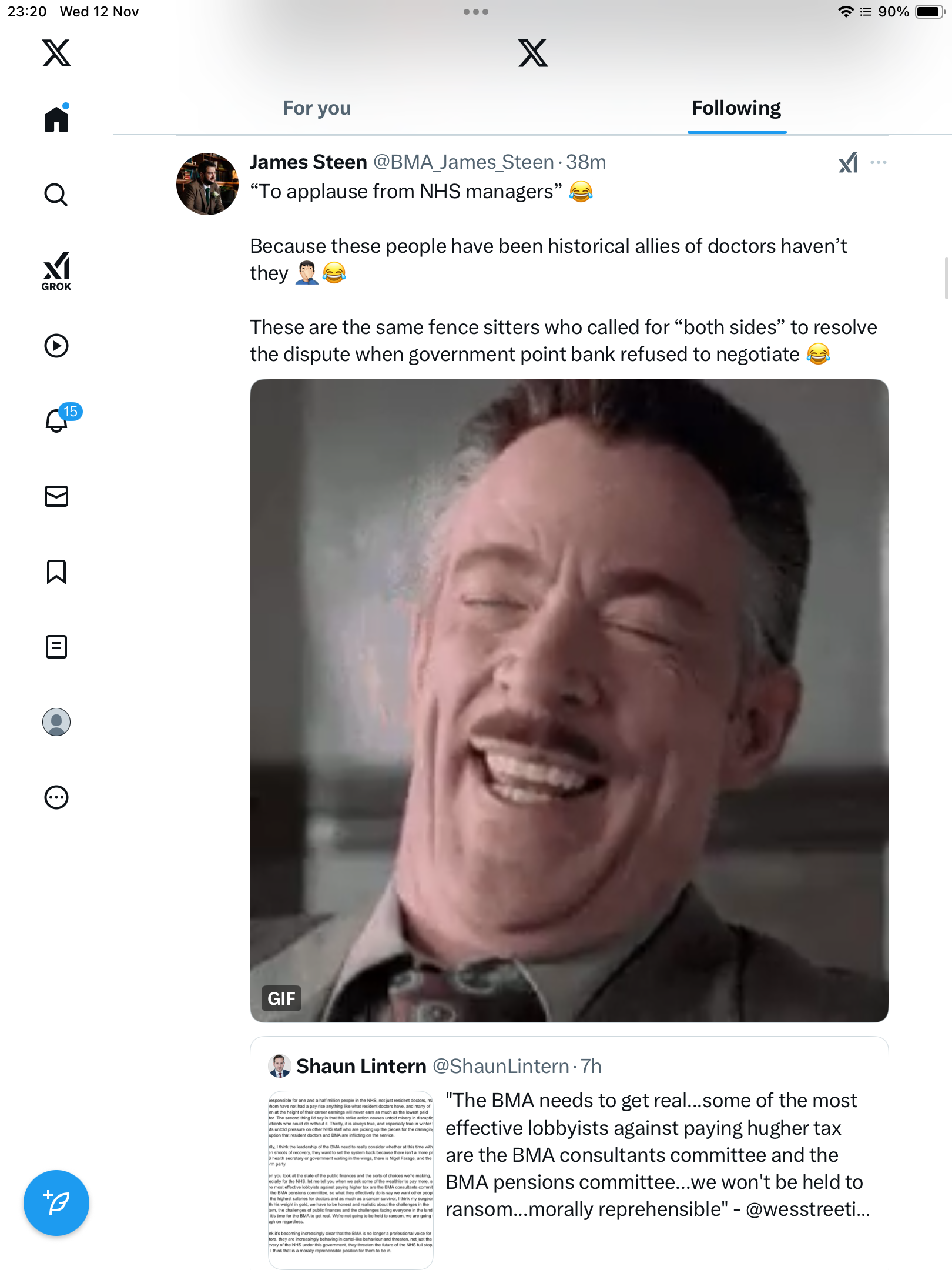
Task: Compose a new post
Action: pyautogui.click(x=56, y=1203)
